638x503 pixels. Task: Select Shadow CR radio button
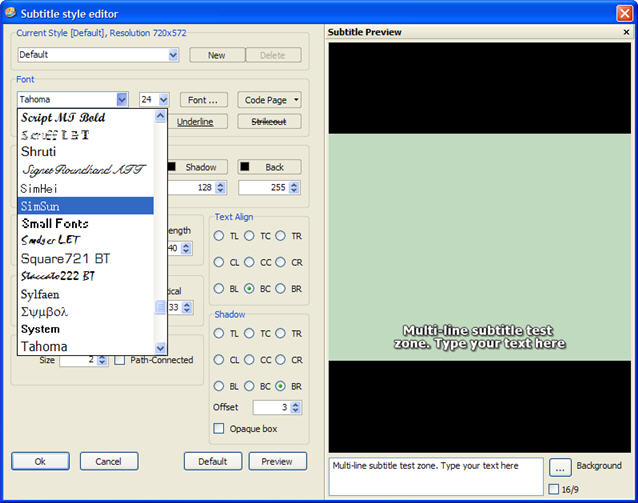tap(280, 360)
